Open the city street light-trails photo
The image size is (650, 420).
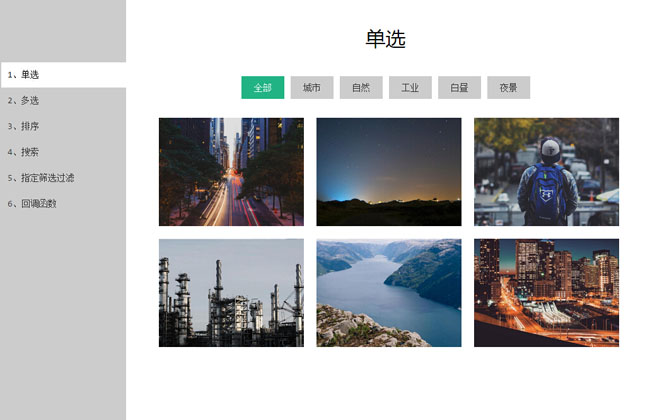pos(231,172)
